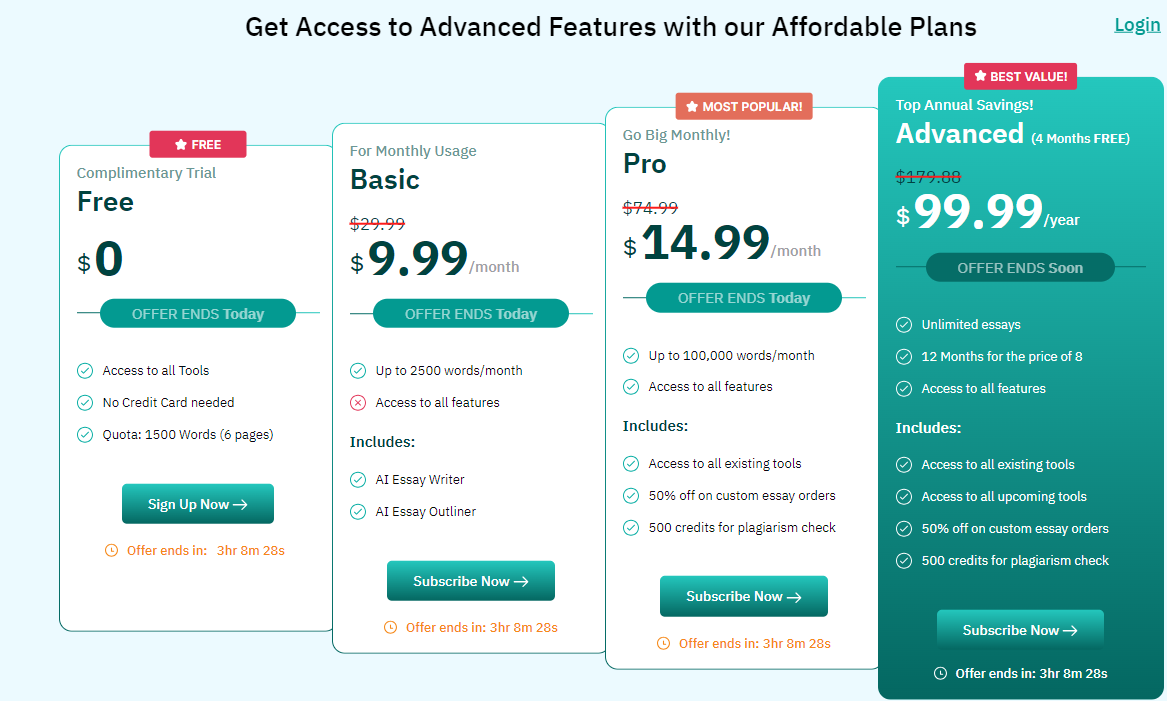Screen dimensions: 1167x701
Task: Click the check icon beside AI Essay Outliner
Action: pos(358,512)
